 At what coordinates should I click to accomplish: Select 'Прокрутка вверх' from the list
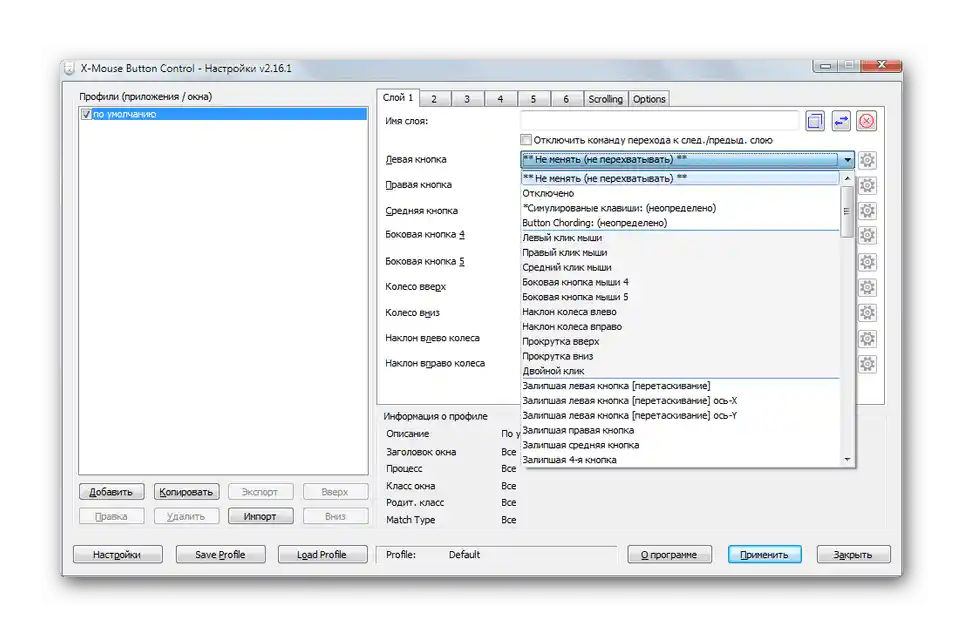[680, 341]
